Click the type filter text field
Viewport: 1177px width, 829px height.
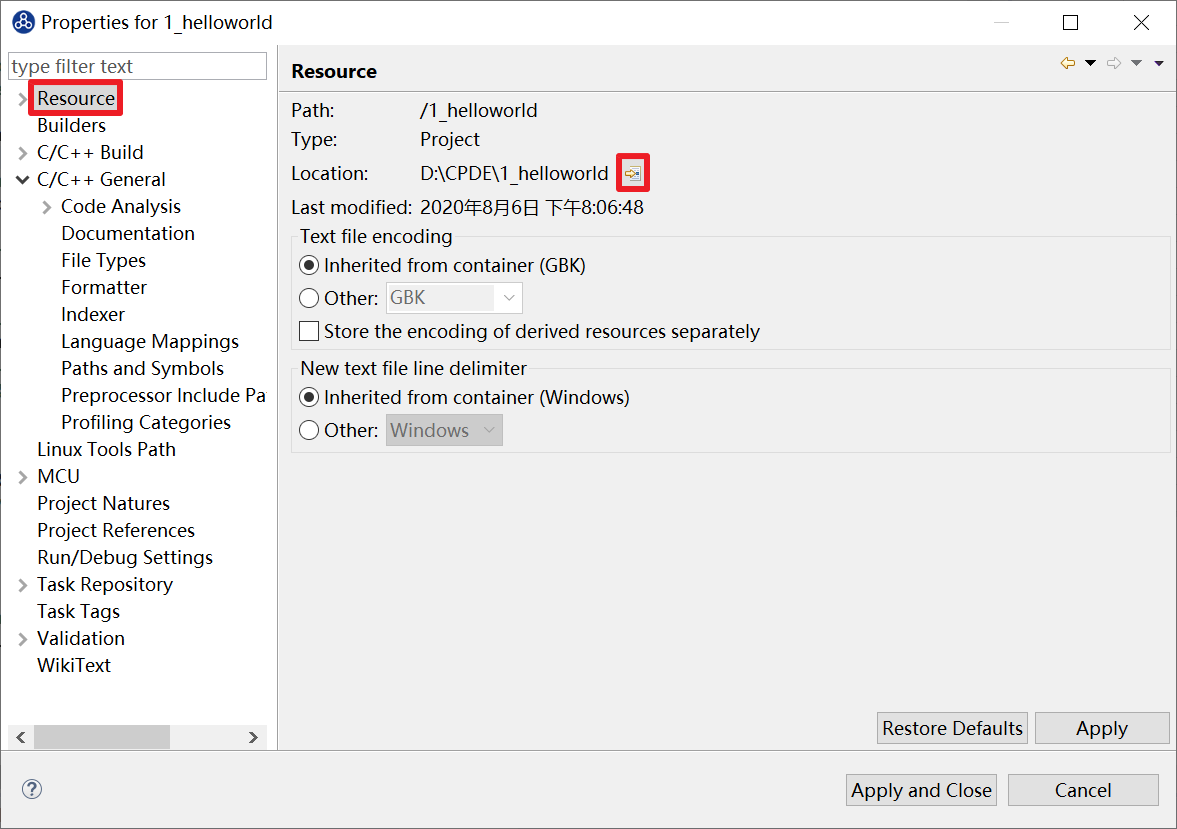pos(137,67)
